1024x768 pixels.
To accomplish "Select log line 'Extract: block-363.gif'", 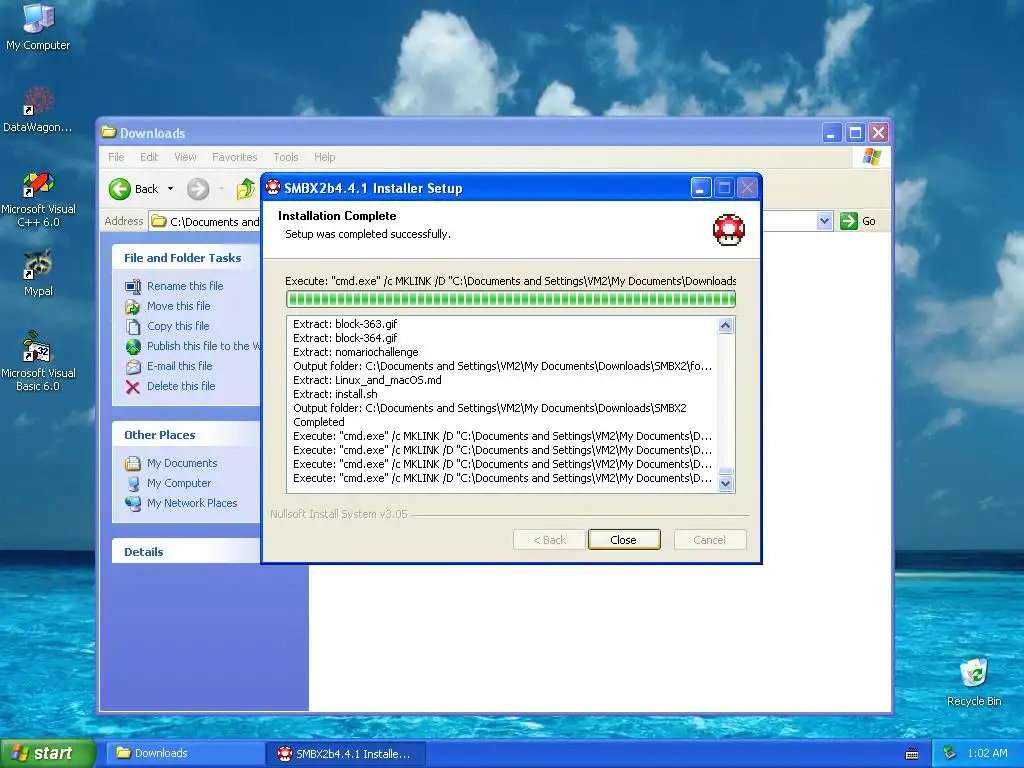I will (x=345, y=324).
